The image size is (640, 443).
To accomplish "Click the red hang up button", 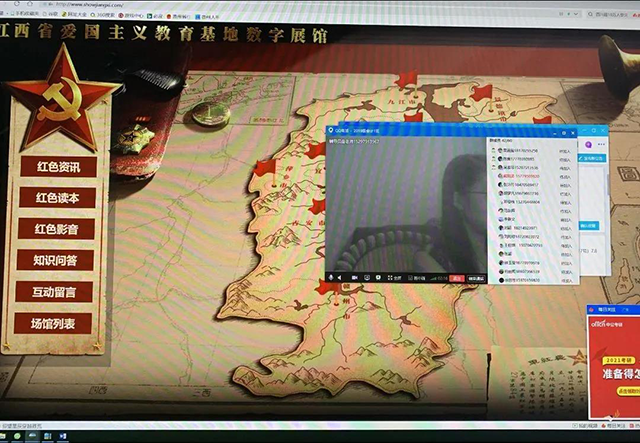I will (456, 278).
